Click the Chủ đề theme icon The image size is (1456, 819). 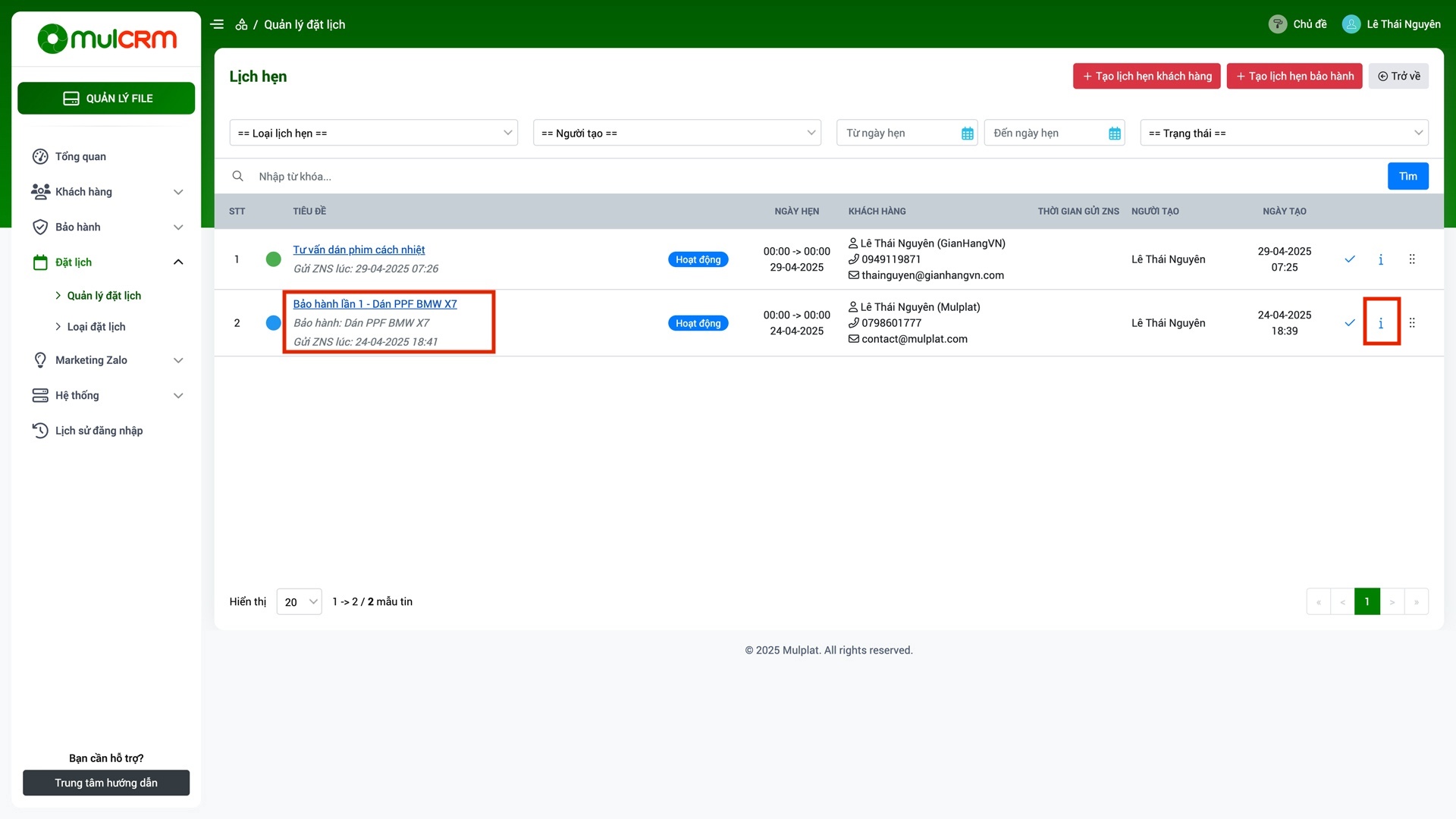pos(1278,24)
